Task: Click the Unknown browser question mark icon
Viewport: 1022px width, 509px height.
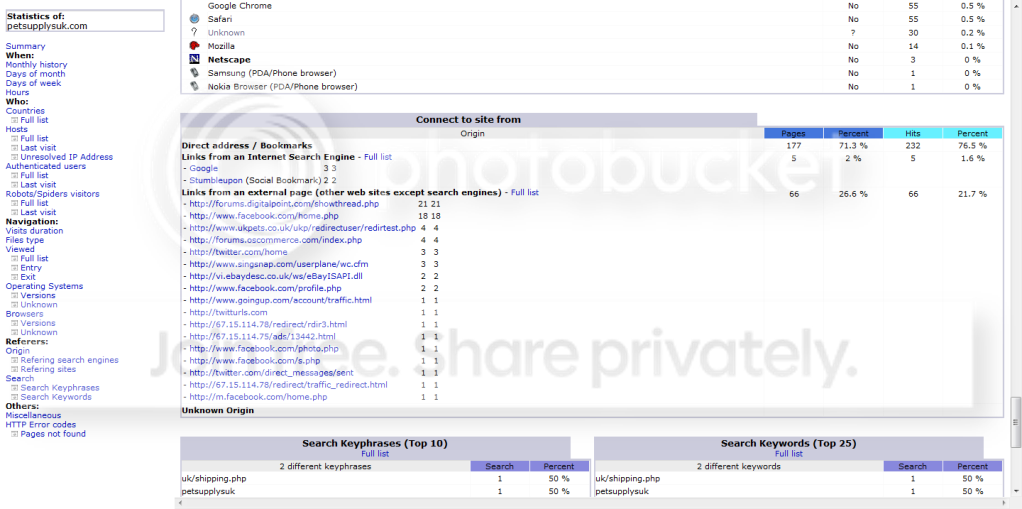Action: pyautogui.click(x=194, y=33)
